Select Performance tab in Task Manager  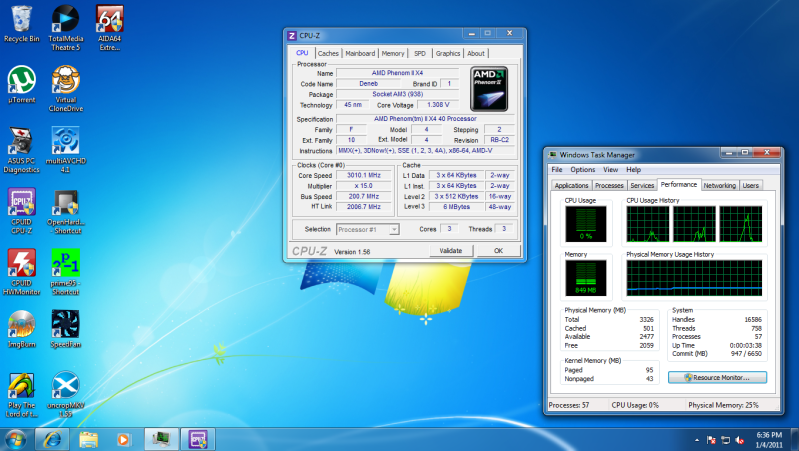point(679,184)
